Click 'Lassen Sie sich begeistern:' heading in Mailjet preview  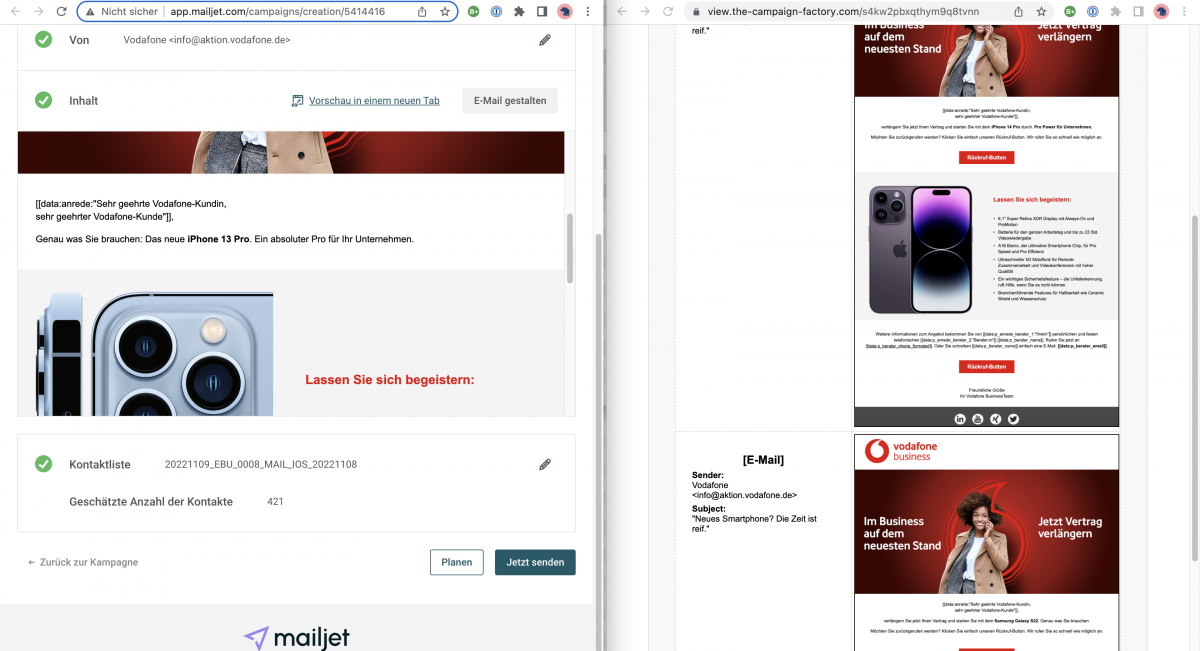point(390,380)
